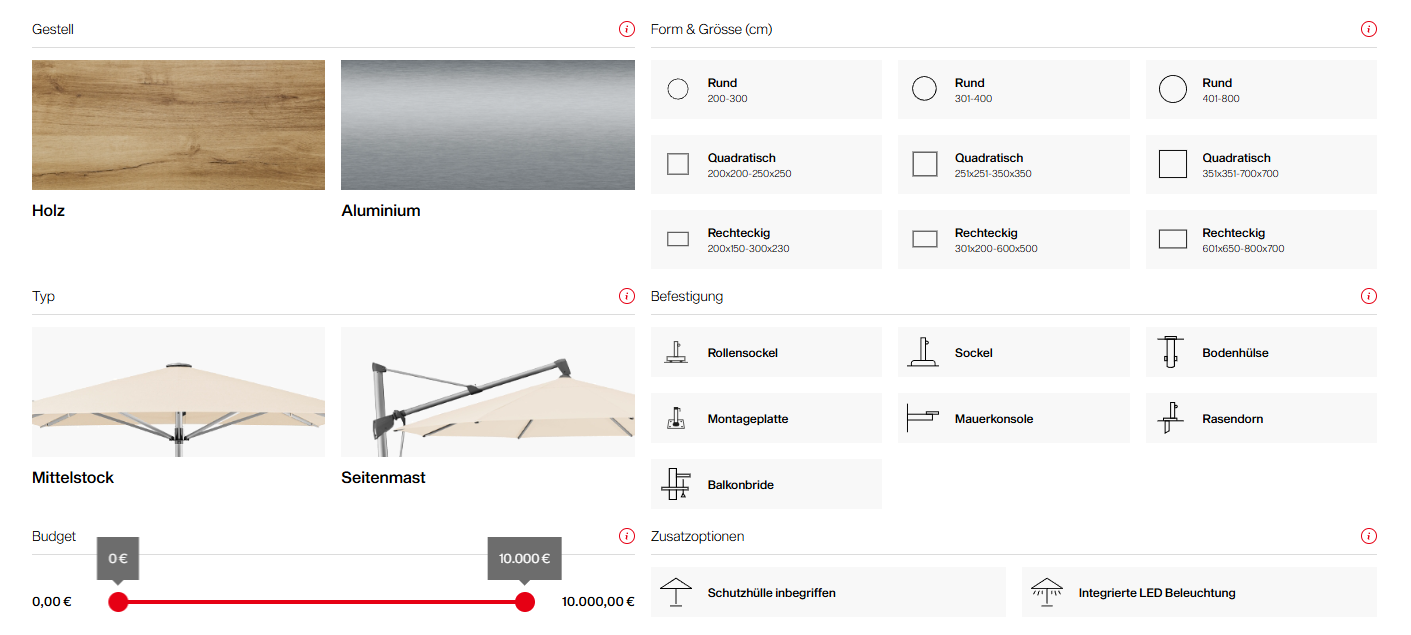This screenshot has width=1411, height=635.
Task: Toggle Schutzhülle inbegriffen option
Action: (x=828, y=592)
